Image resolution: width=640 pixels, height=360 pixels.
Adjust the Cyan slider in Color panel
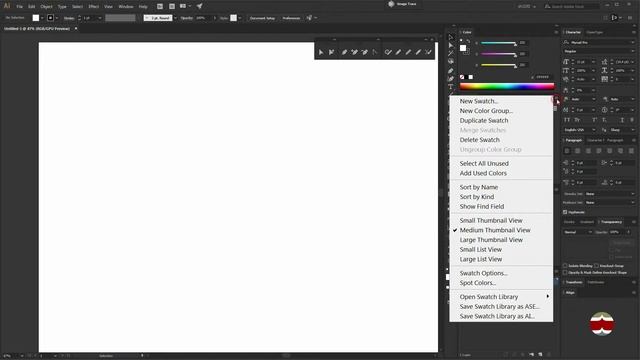coord(498,43)
